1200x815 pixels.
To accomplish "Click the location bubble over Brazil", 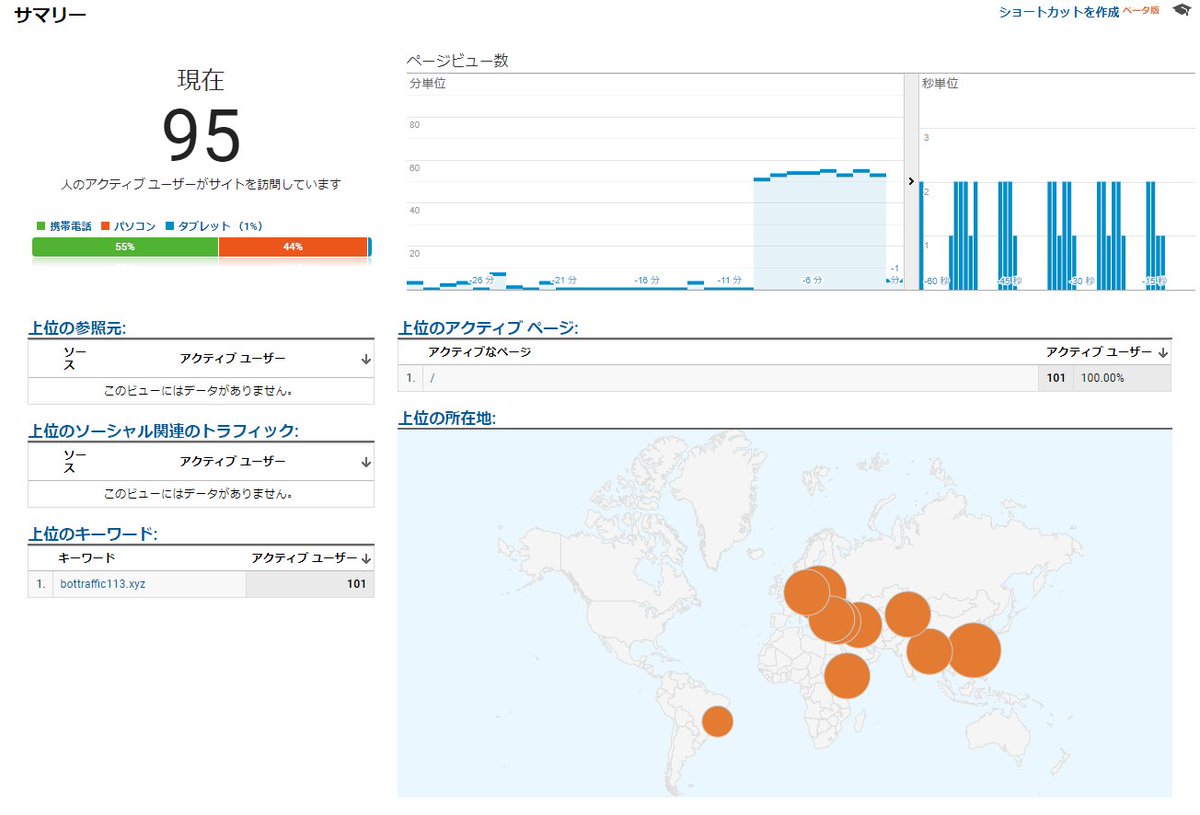I will (x=718, y=720).
